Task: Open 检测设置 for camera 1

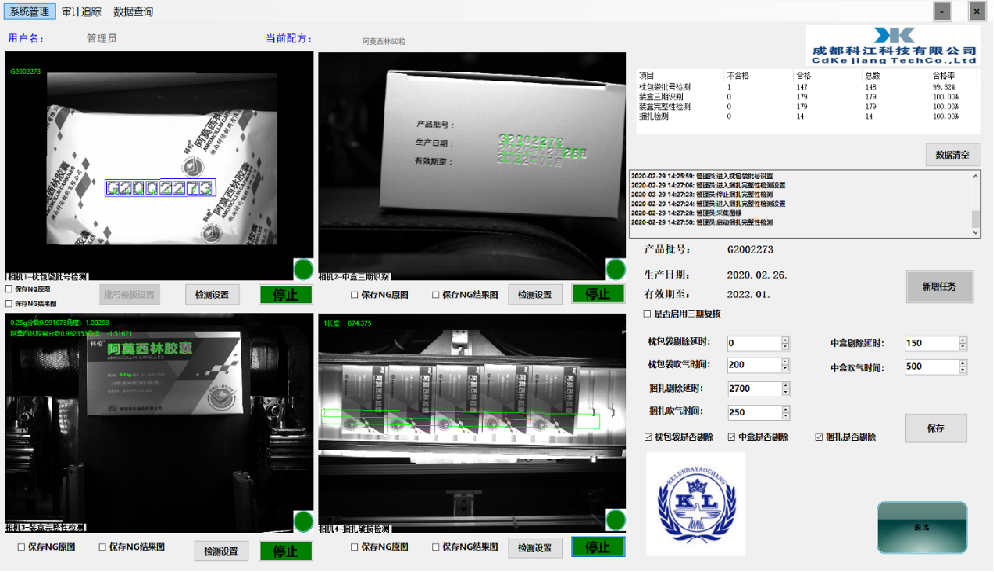Action: tap(212, 295)
